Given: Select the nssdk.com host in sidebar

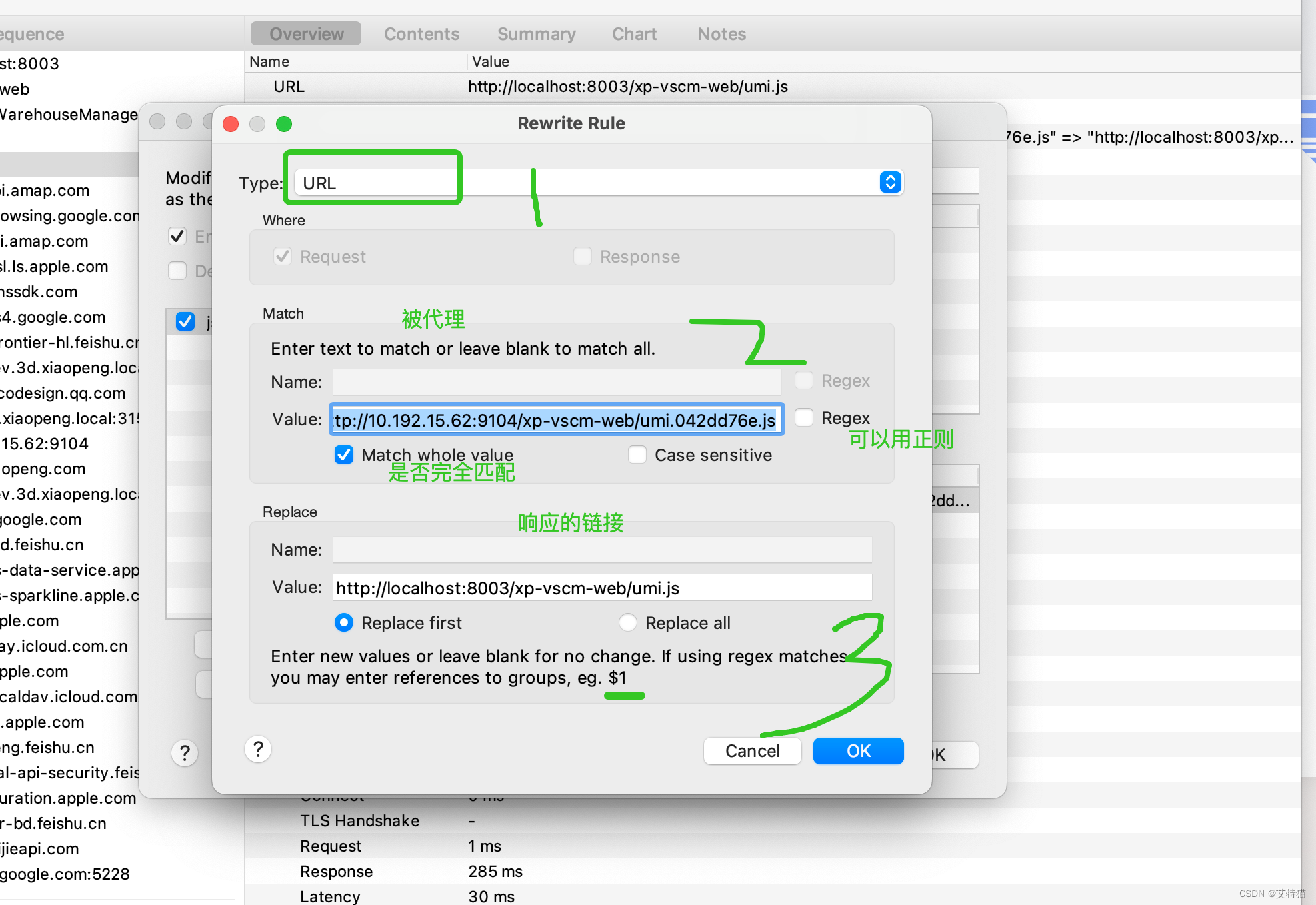Looking at the screenshot, I should [x=39, y=292].
